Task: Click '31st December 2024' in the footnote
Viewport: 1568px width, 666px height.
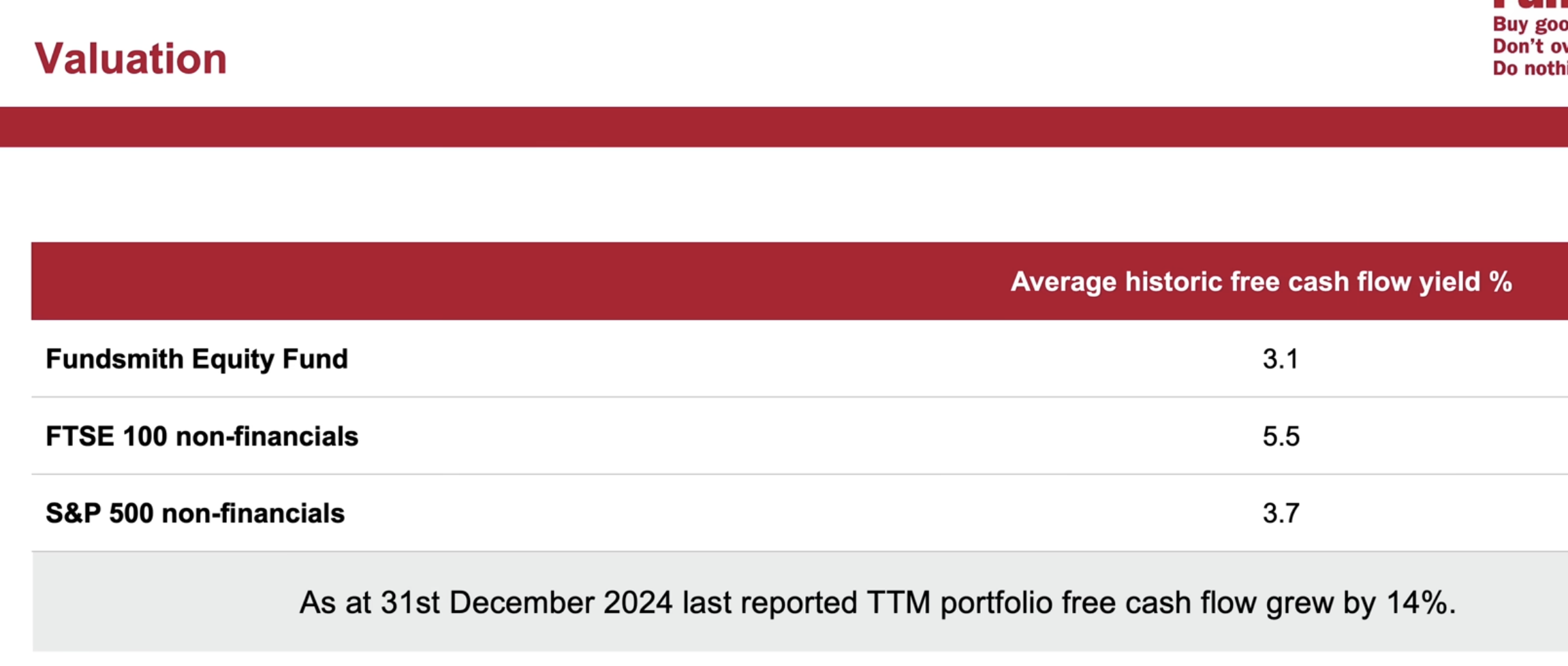Action: click(x=526, y=603)
